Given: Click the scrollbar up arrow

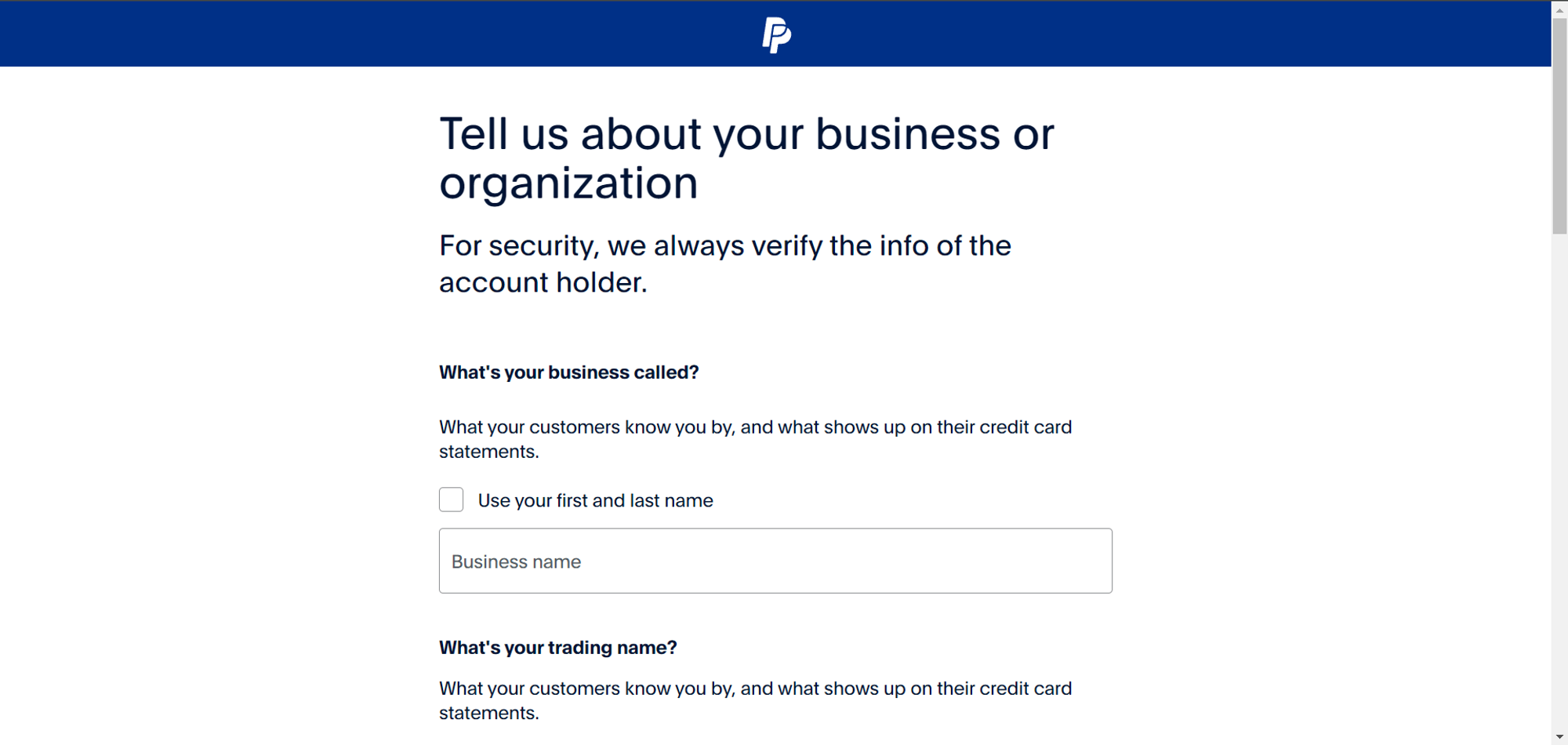Looking at the screenshot, I should (1559, 10).
